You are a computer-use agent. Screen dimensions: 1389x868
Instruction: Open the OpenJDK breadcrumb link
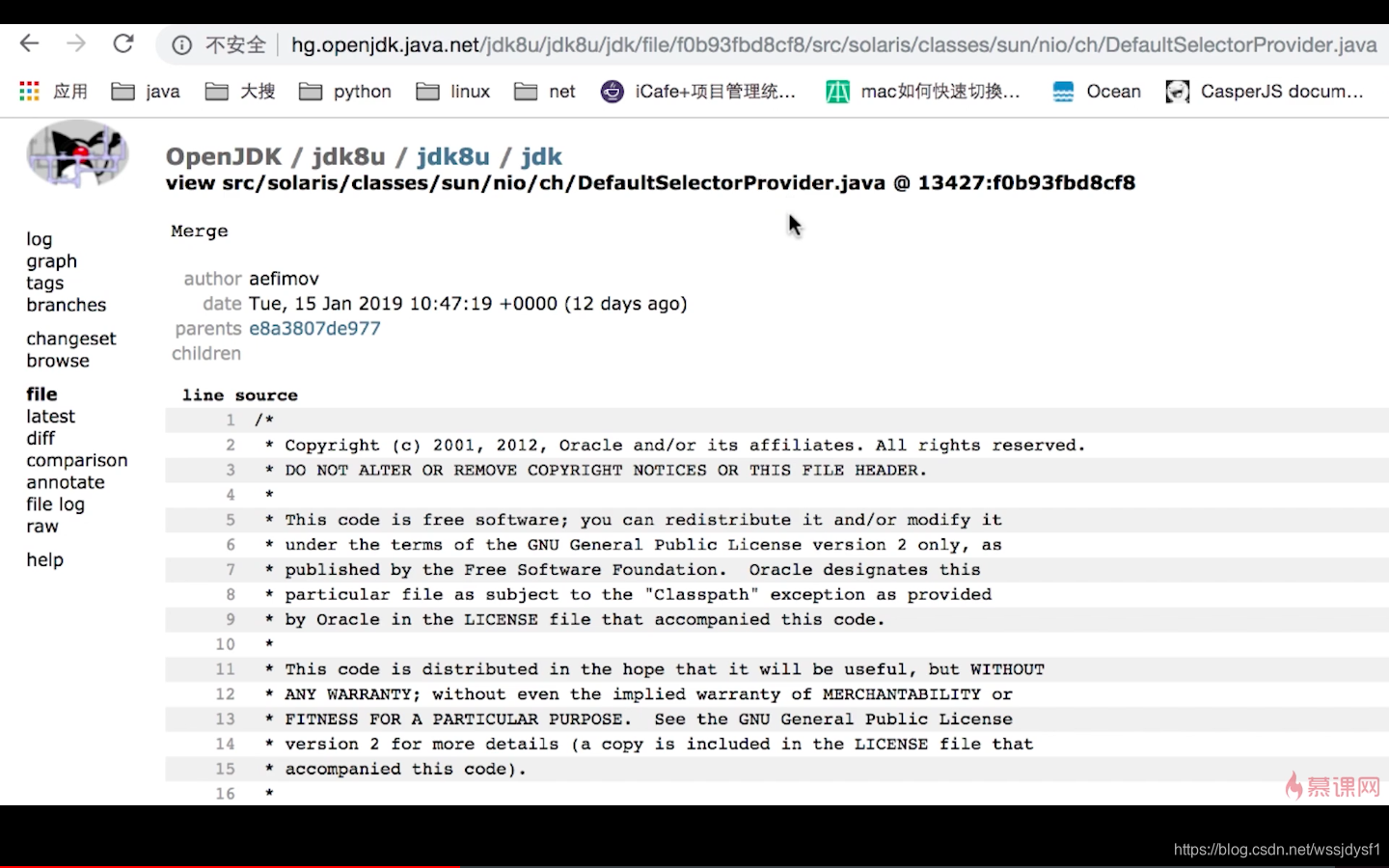click(x=224, y=156)
